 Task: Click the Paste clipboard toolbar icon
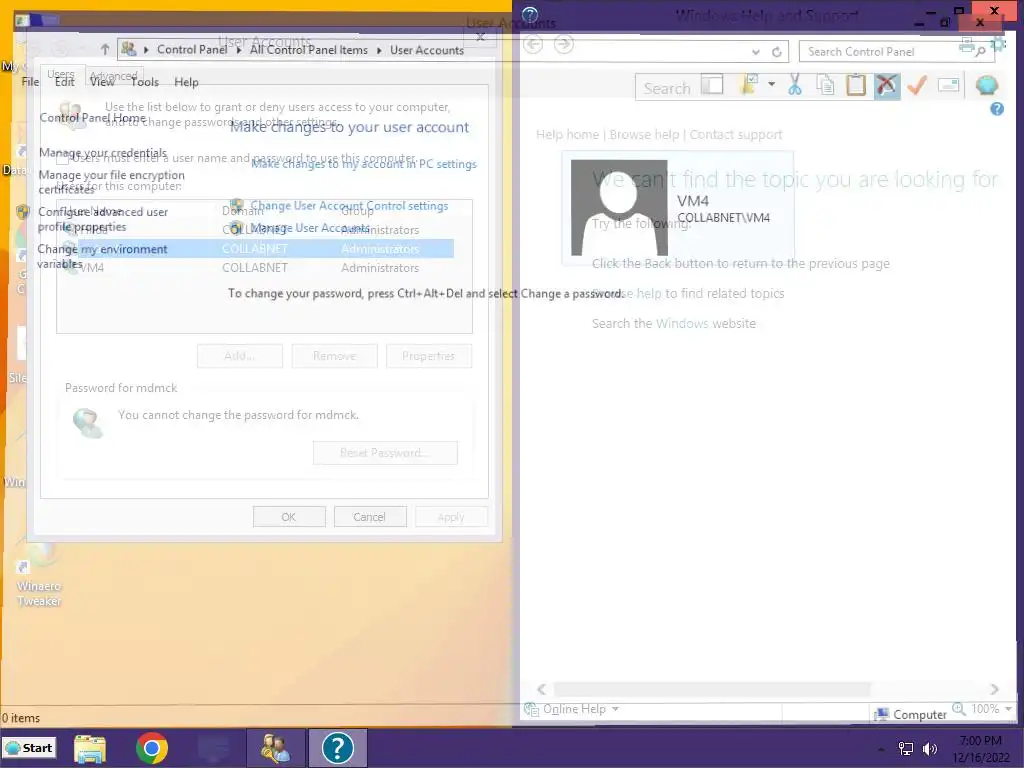[x=856, y=86]
